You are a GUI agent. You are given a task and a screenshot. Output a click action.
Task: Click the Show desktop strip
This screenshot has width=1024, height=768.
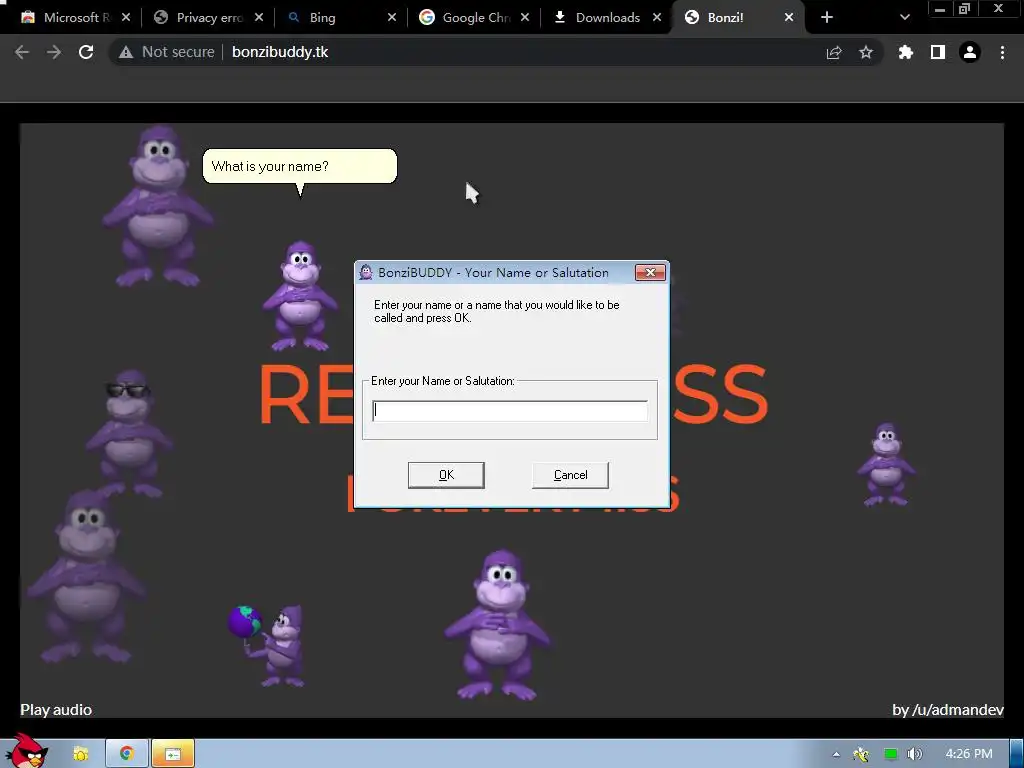pyautogui.click(x=1017, y=754)
